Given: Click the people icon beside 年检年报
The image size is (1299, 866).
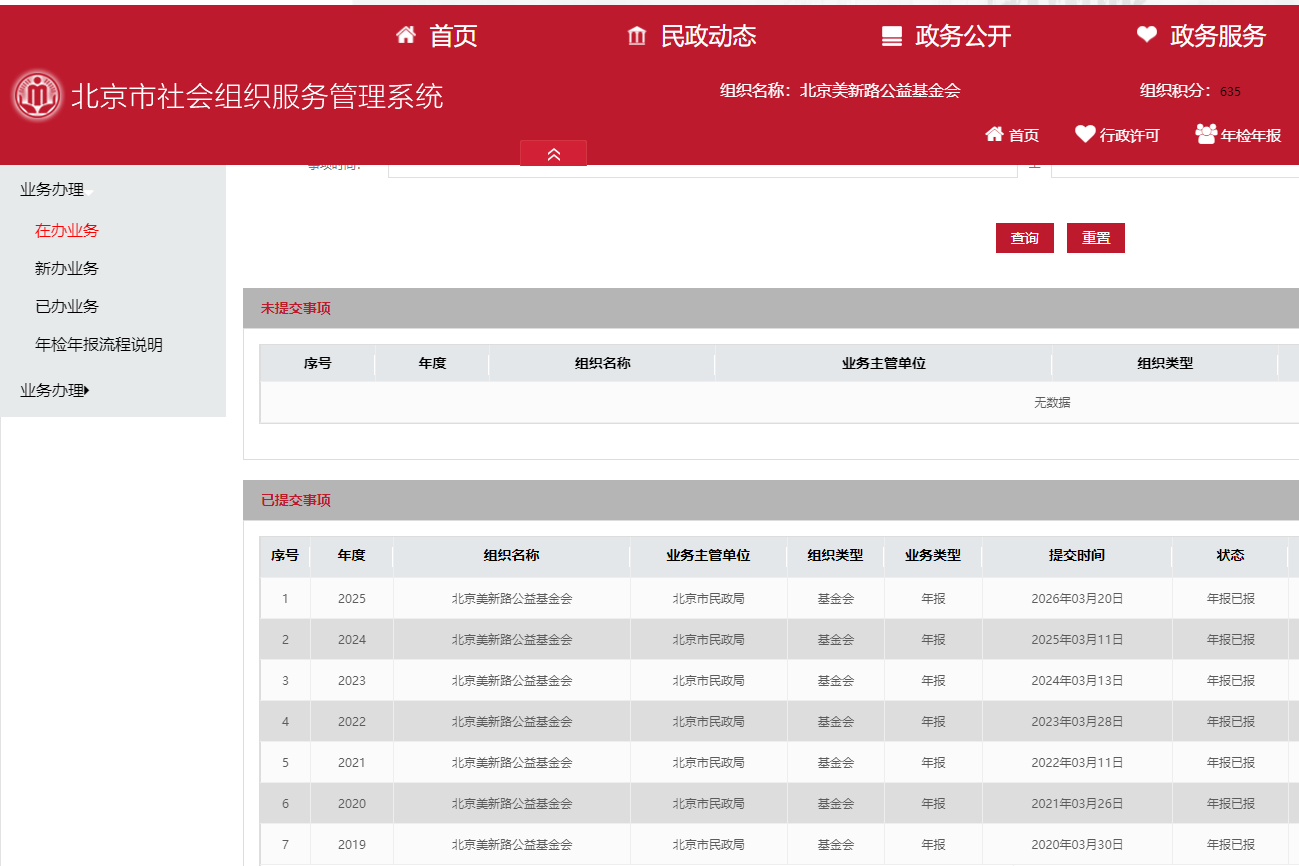Looking at the screenshot, I should coord(1206,134).
